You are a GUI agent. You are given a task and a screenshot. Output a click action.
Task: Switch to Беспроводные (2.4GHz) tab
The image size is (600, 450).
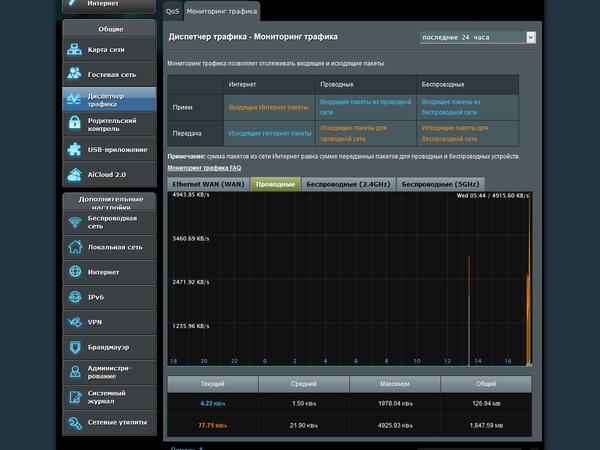(x=347, y=184)
